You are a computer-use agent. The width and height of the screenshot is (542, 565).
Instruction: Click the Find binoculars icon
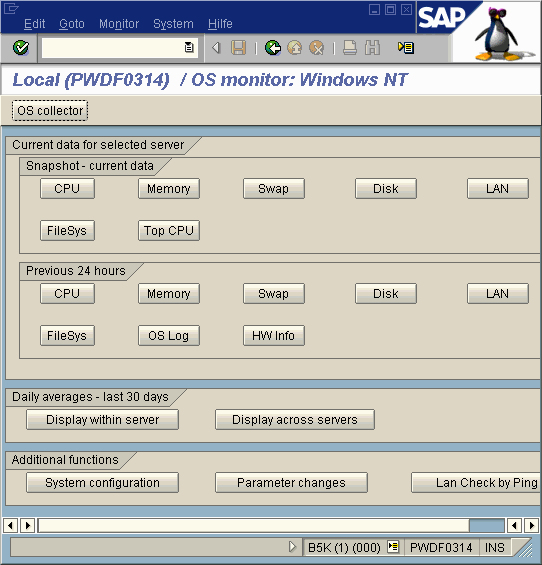click(372, 48)
